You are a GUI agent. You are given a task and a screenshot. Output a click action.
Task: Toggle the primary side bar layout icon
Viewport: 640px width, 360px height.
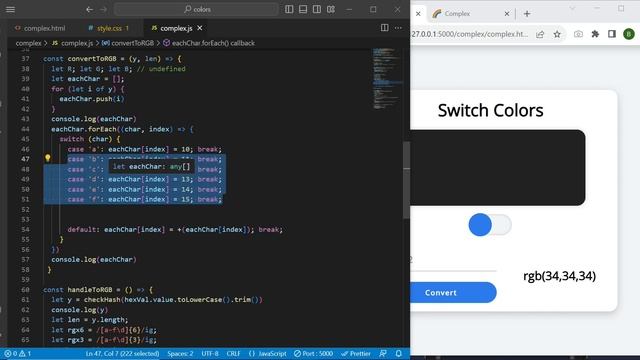tap(289, 9)
